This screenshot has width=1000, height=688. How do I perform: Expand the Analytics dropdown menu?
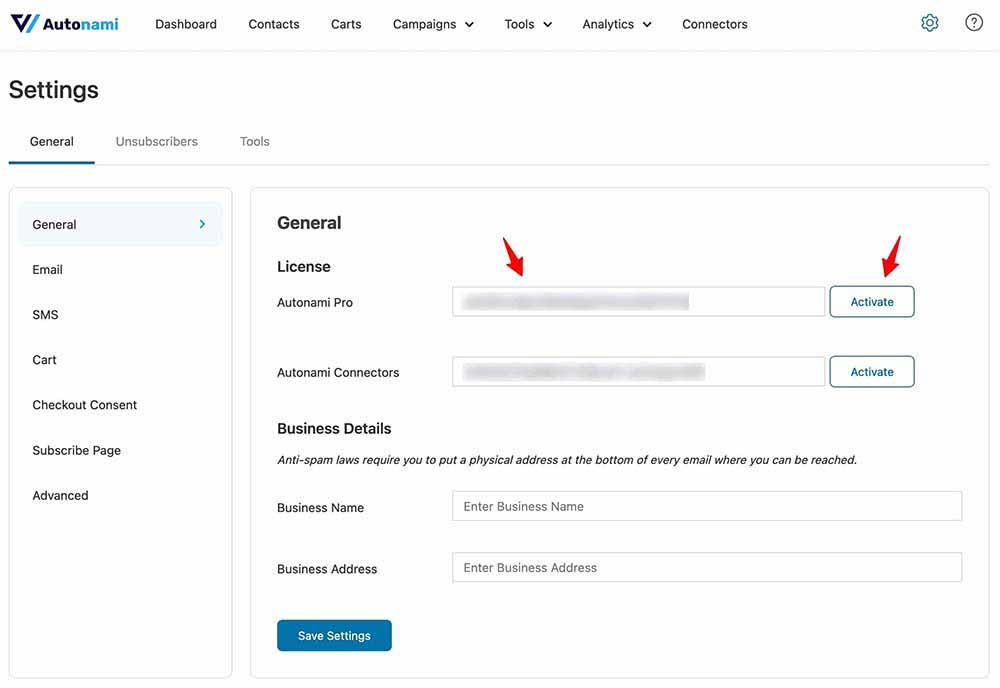pyautogui.click(x=617, y=24)
